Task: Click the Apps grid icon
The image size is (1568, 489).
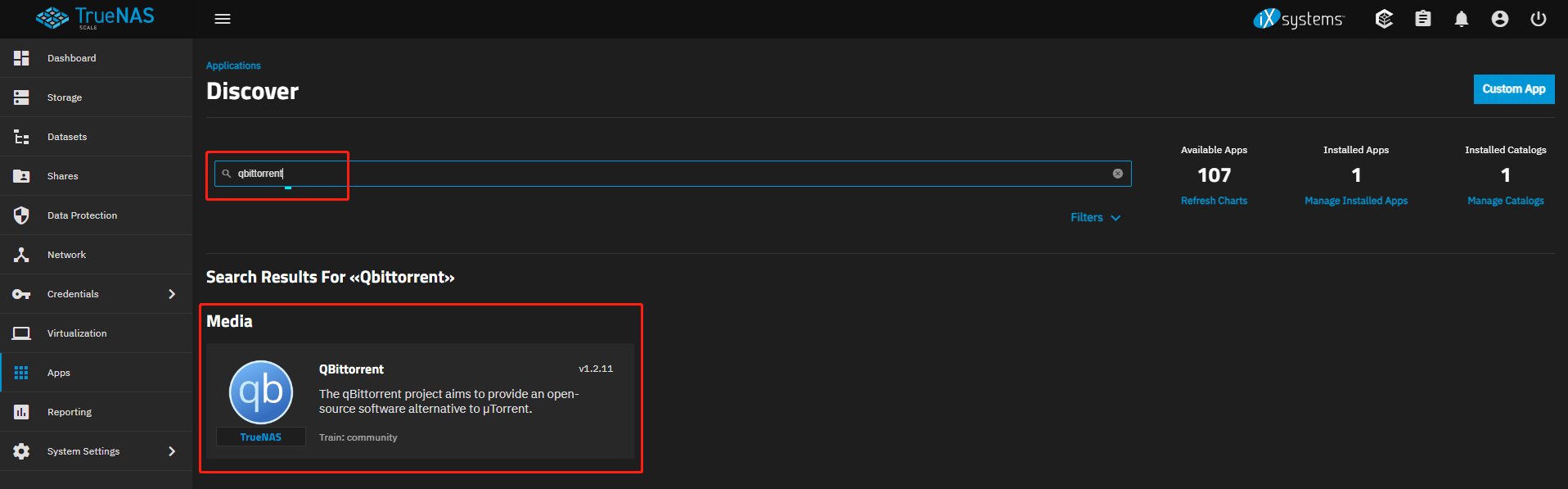Action: [21, 373]
